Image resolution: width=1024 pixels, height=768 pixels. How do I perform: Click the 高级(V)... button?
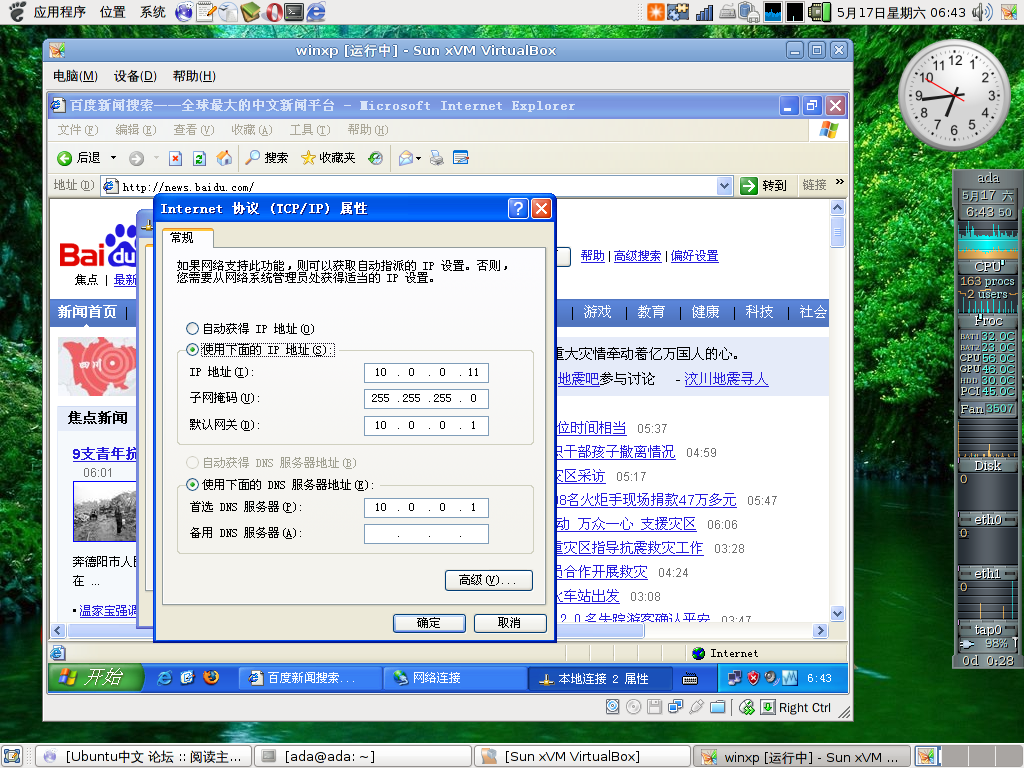pos(488,580)
